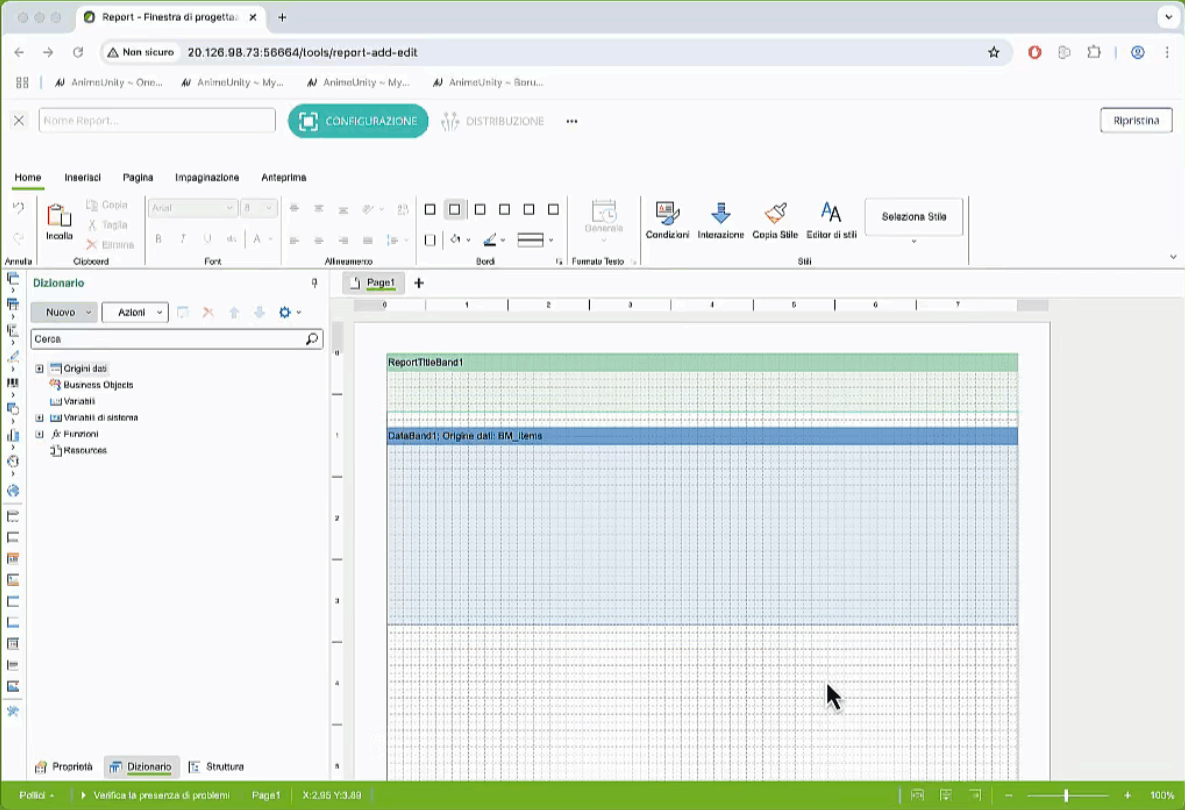Open the Dizionario gear settings dropdown
Screen dimensions: 1185x810
pos(289,312)
